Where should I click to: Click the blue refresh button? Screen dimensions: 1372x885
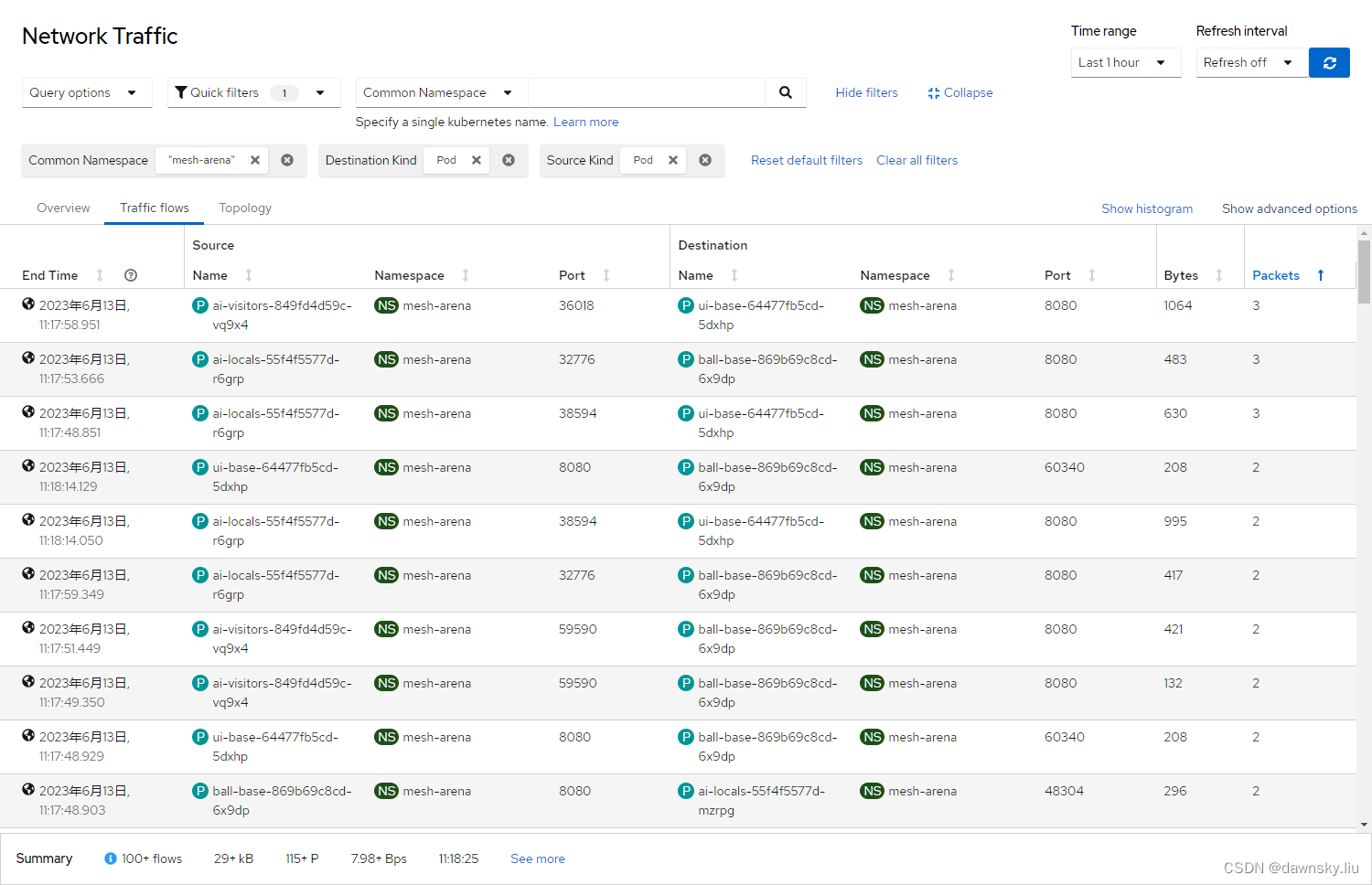click(x=1329, y=62)
